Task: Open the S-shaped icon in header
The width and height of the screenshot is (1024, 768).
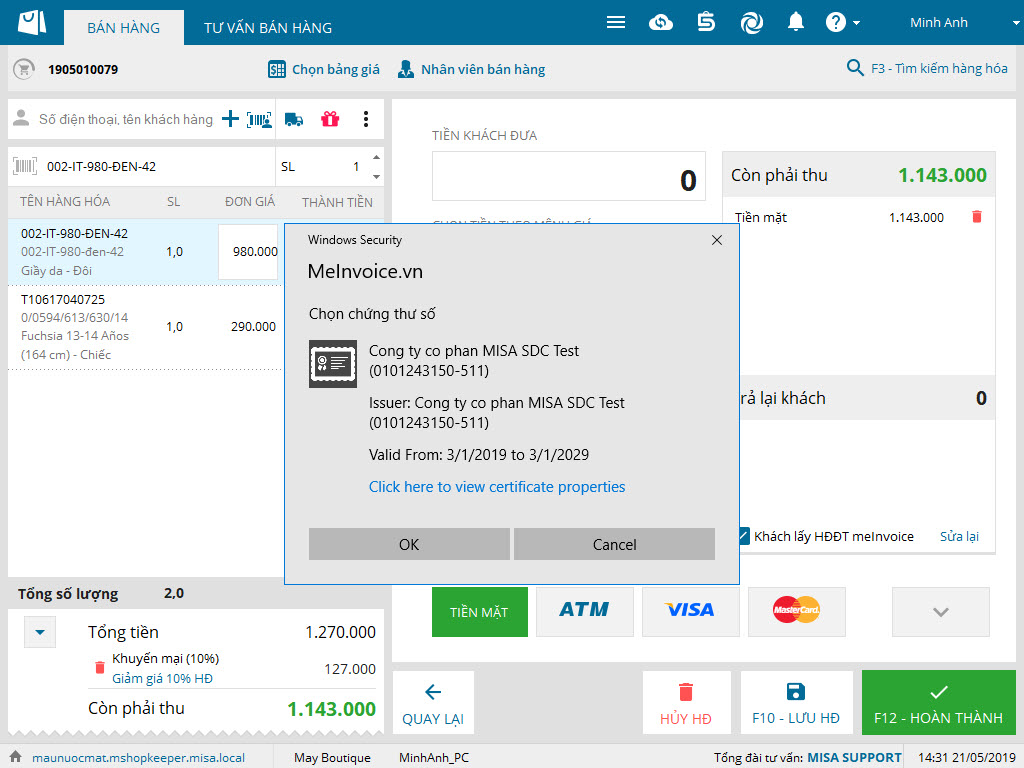Action: [x=706, y=22]
